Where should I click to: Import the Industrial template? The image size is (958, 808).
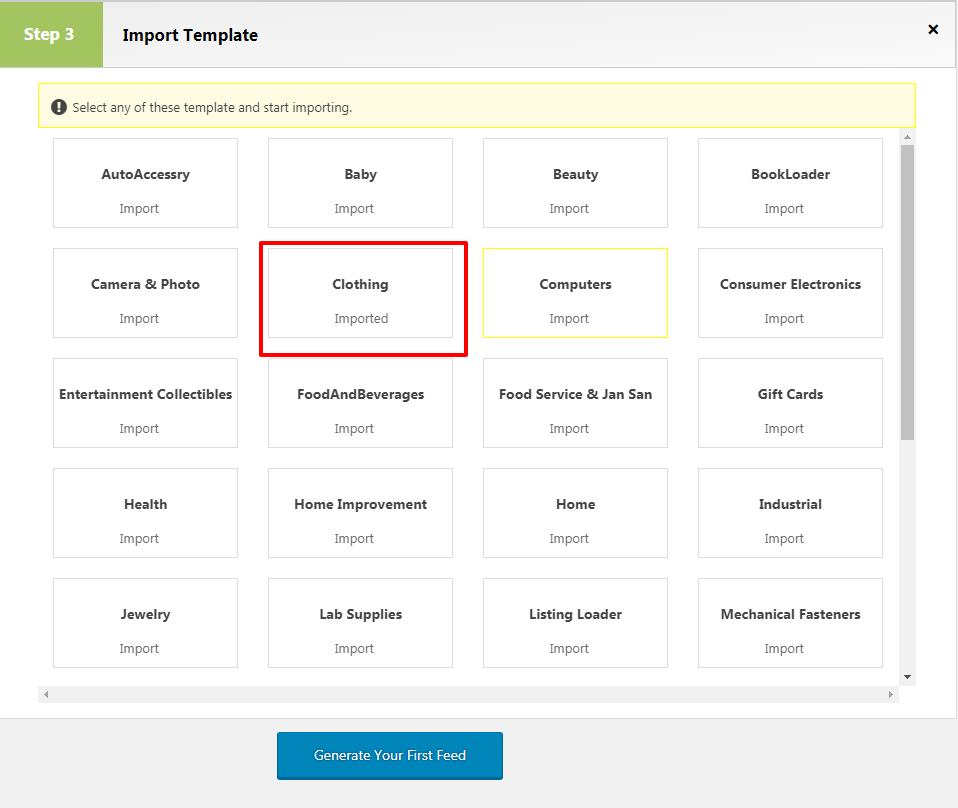tap(789, 538)
